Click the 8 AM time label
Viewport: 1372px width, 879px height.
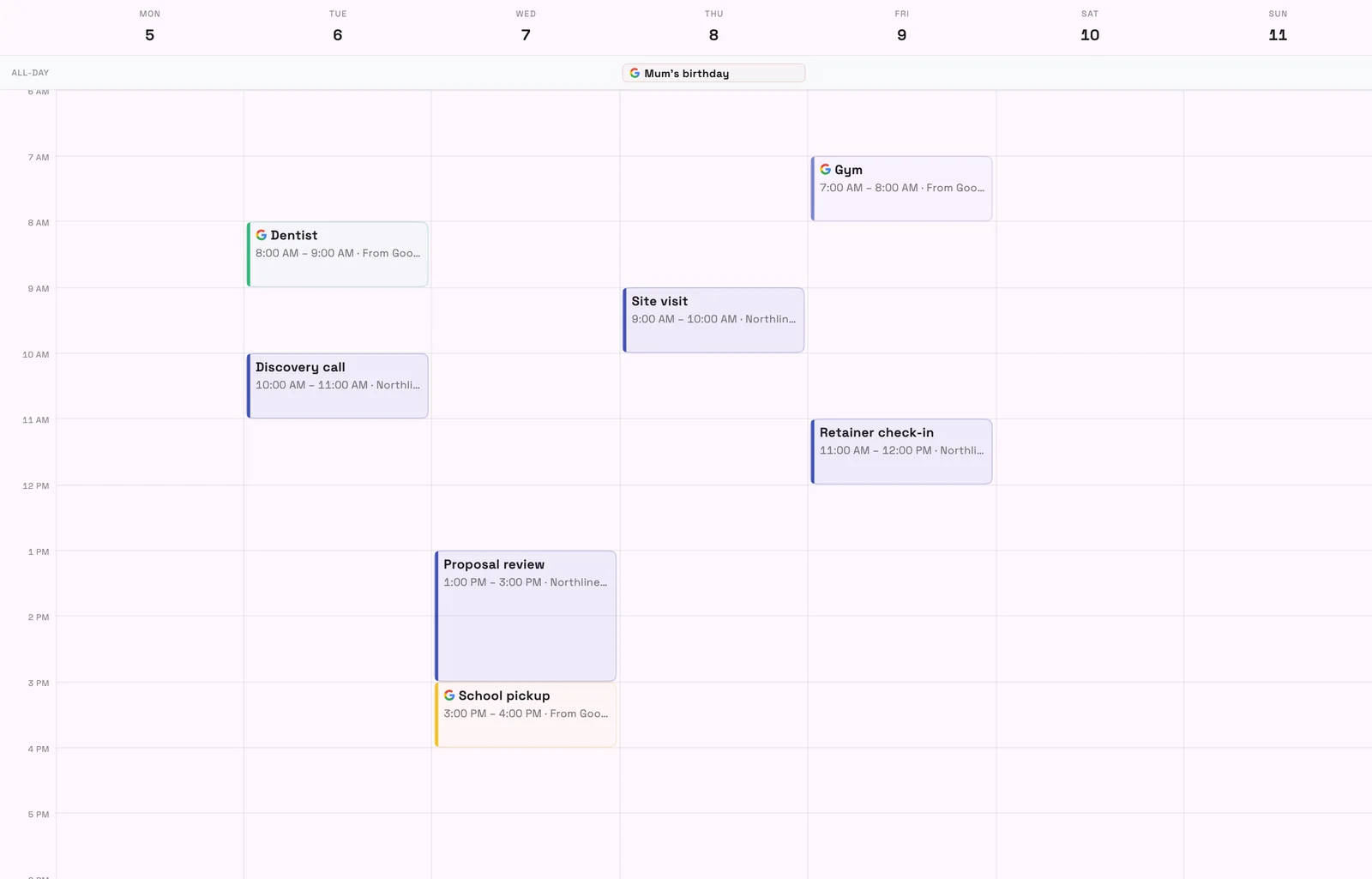tap(39, 223)
